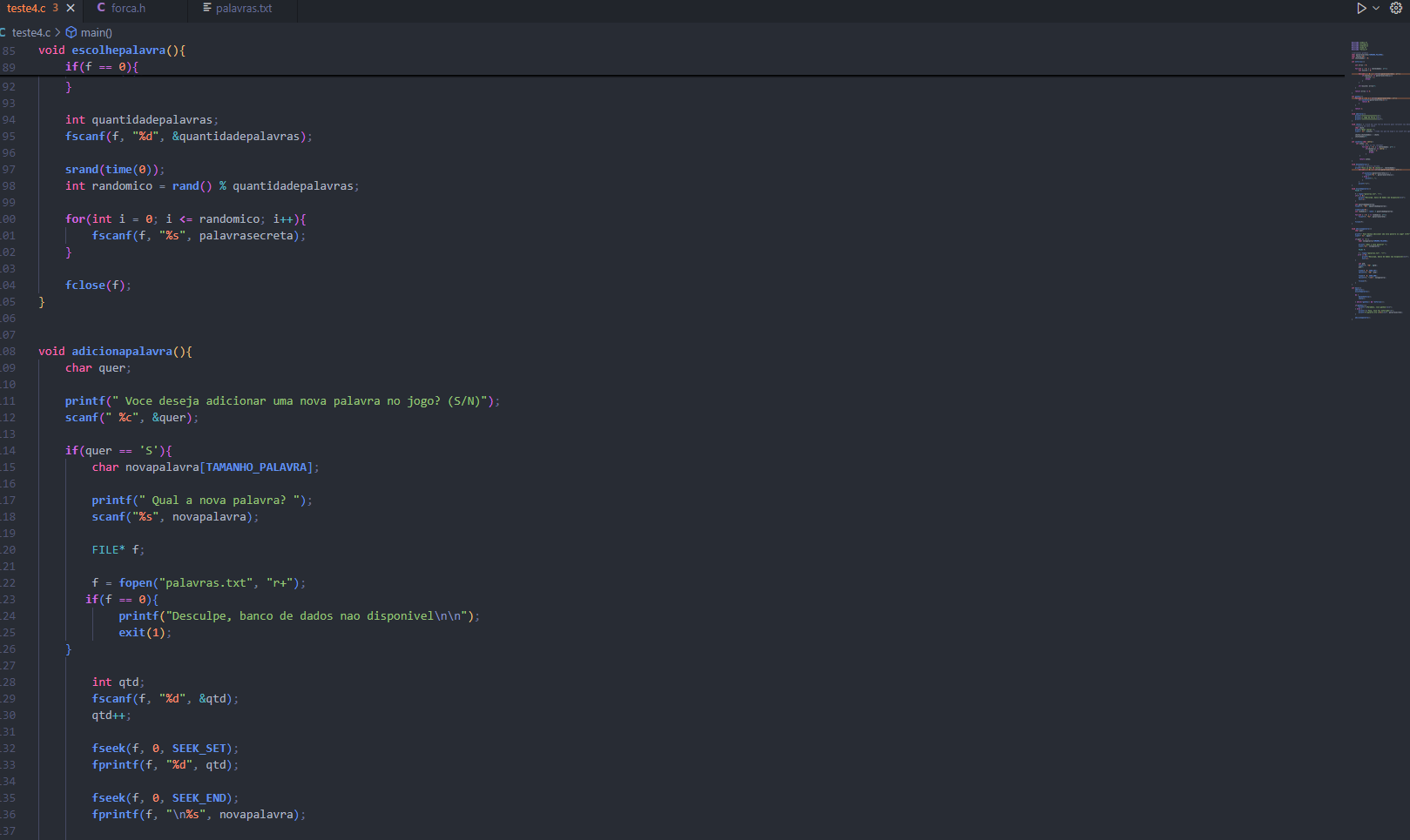Click the printf Desculpe banco de dados line
Image resolution: width=1410 pixels, height=840 pixels.
coord(299,616)
